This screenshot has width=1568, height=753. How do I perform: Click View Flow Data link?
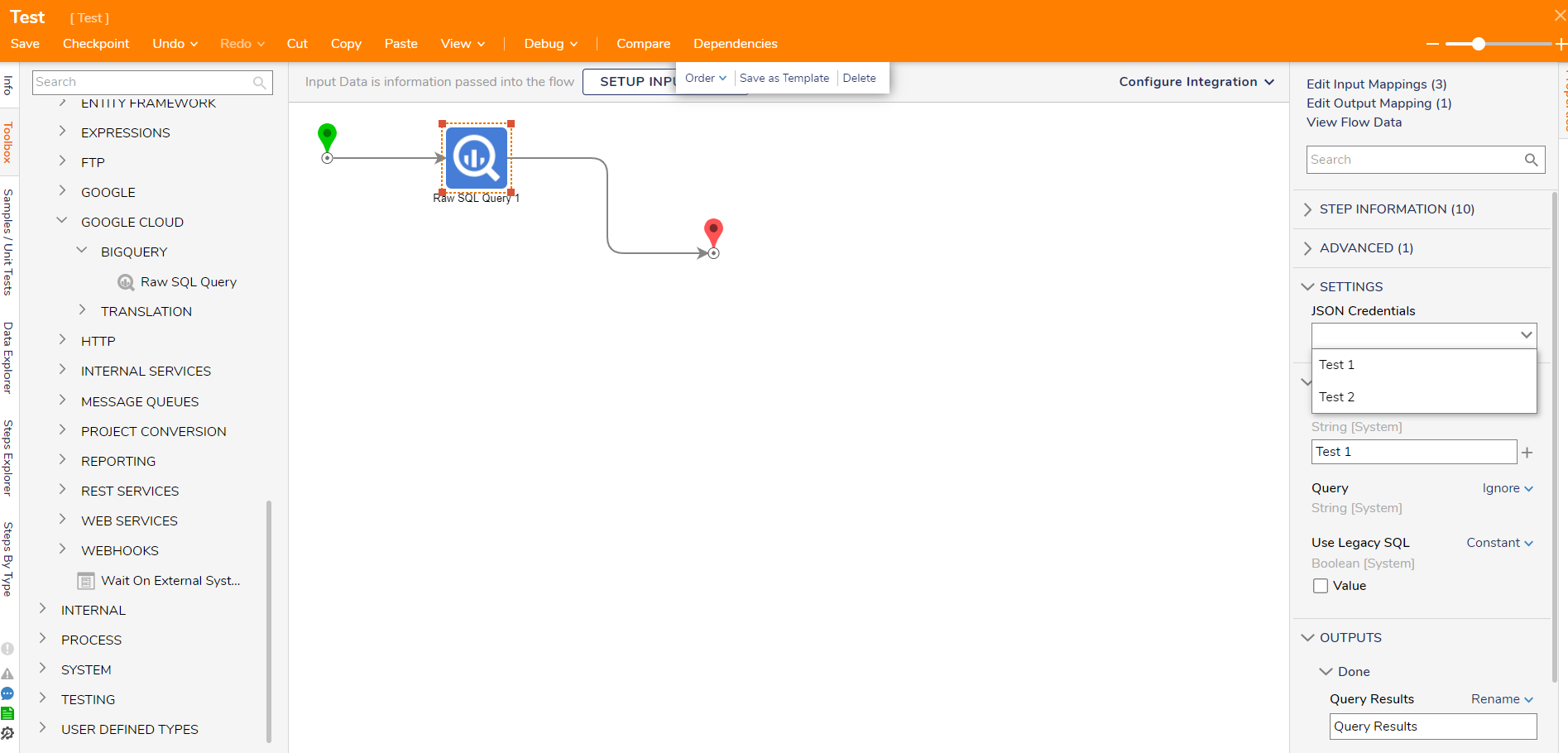point(1355,122)
